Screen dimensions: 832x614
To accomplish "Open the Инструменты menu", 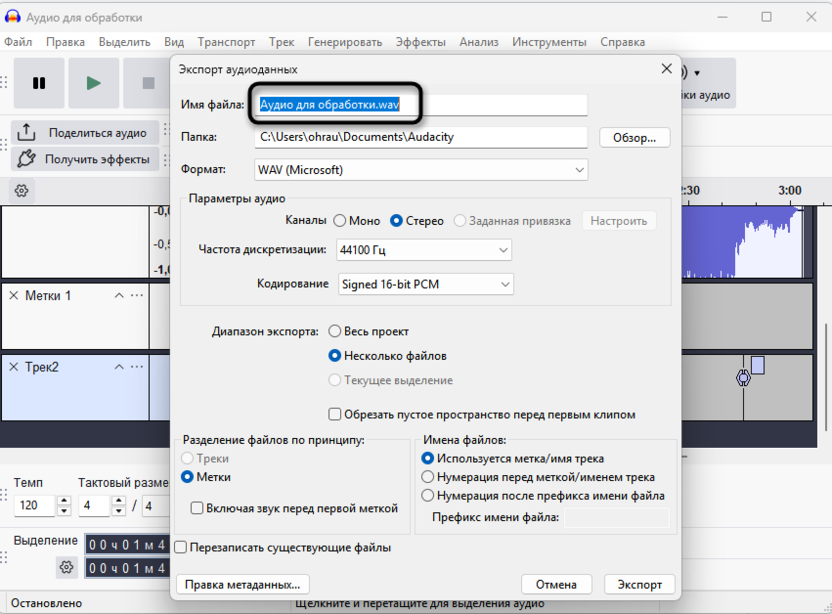I will 549,42.
